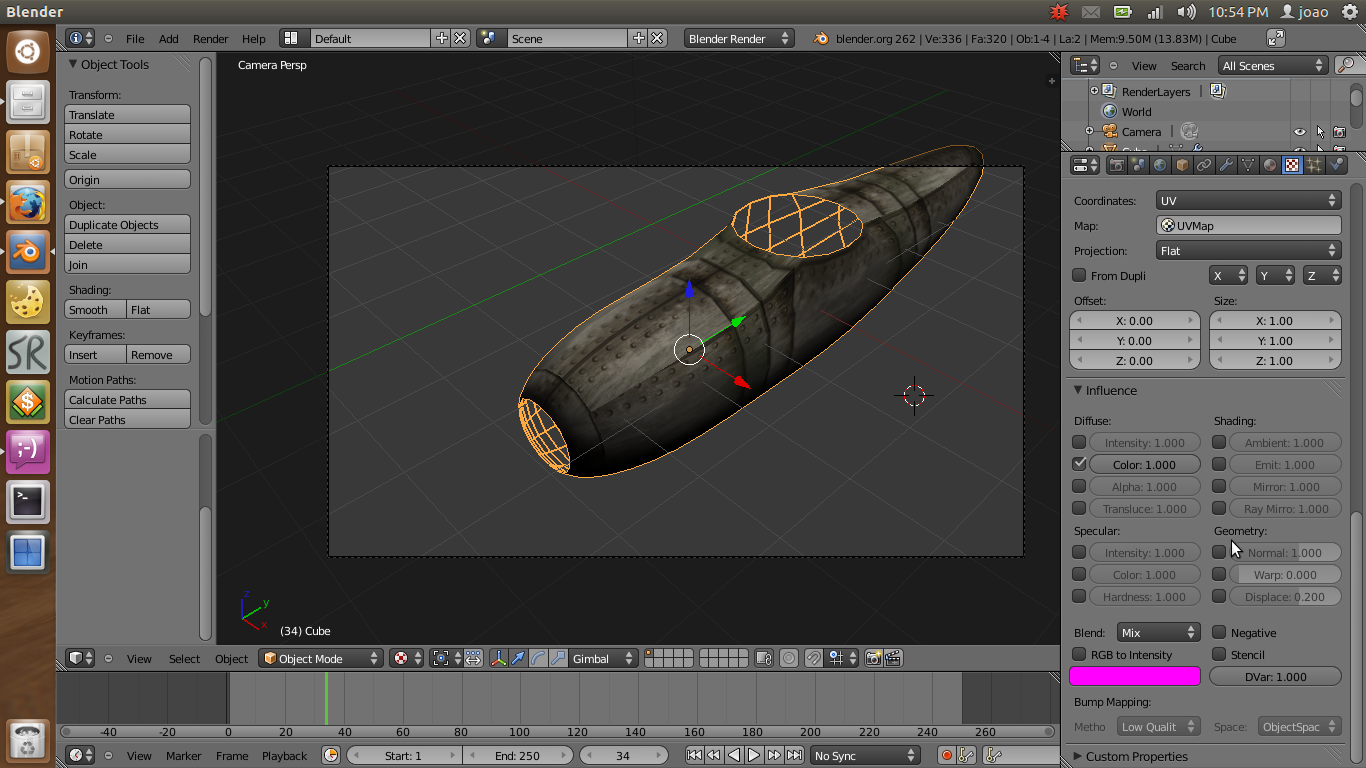Open the Coordinates UV dropdown

(x=1248, y=200)
